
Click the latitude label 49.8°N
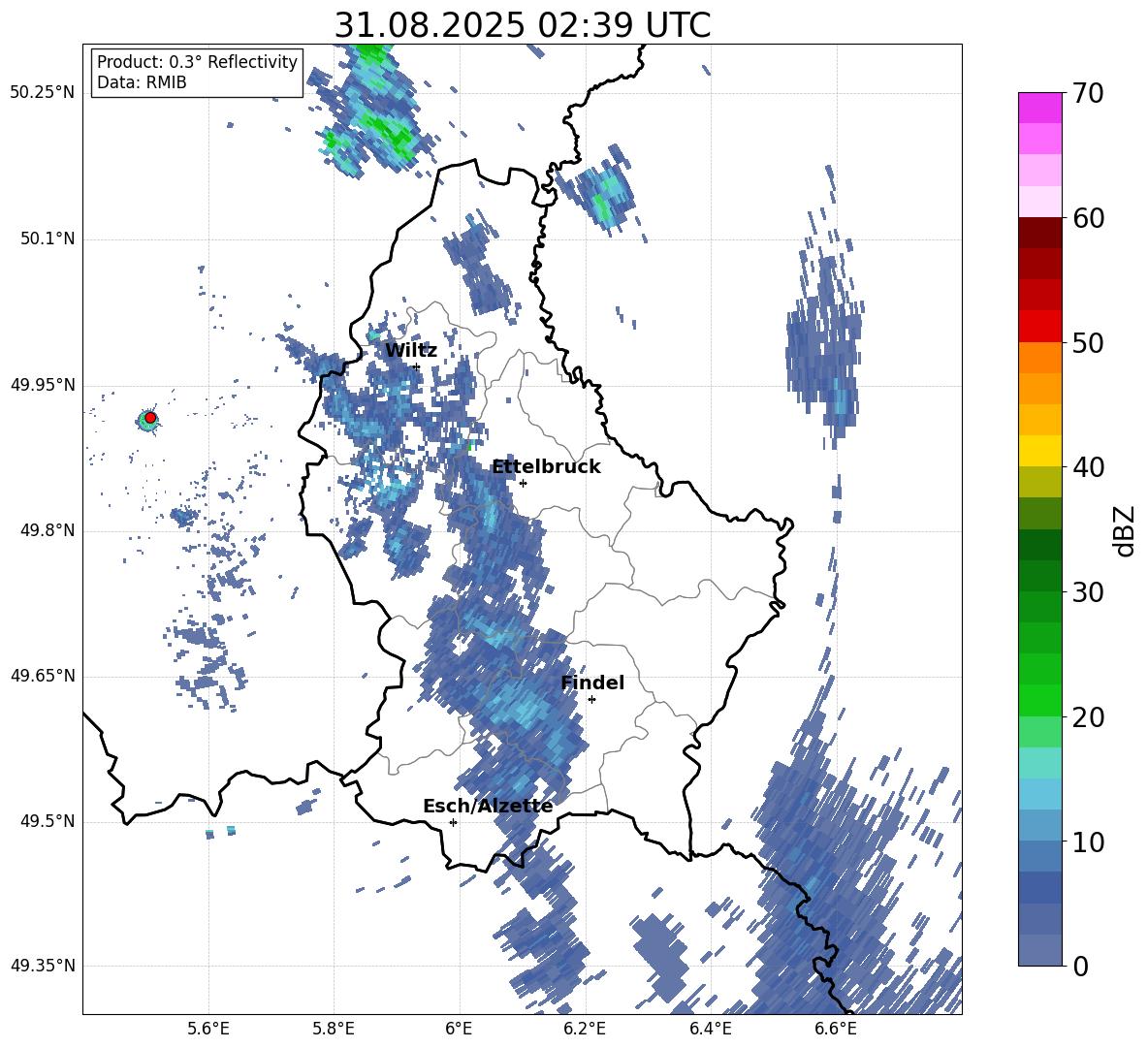click(x=48, y=530)
